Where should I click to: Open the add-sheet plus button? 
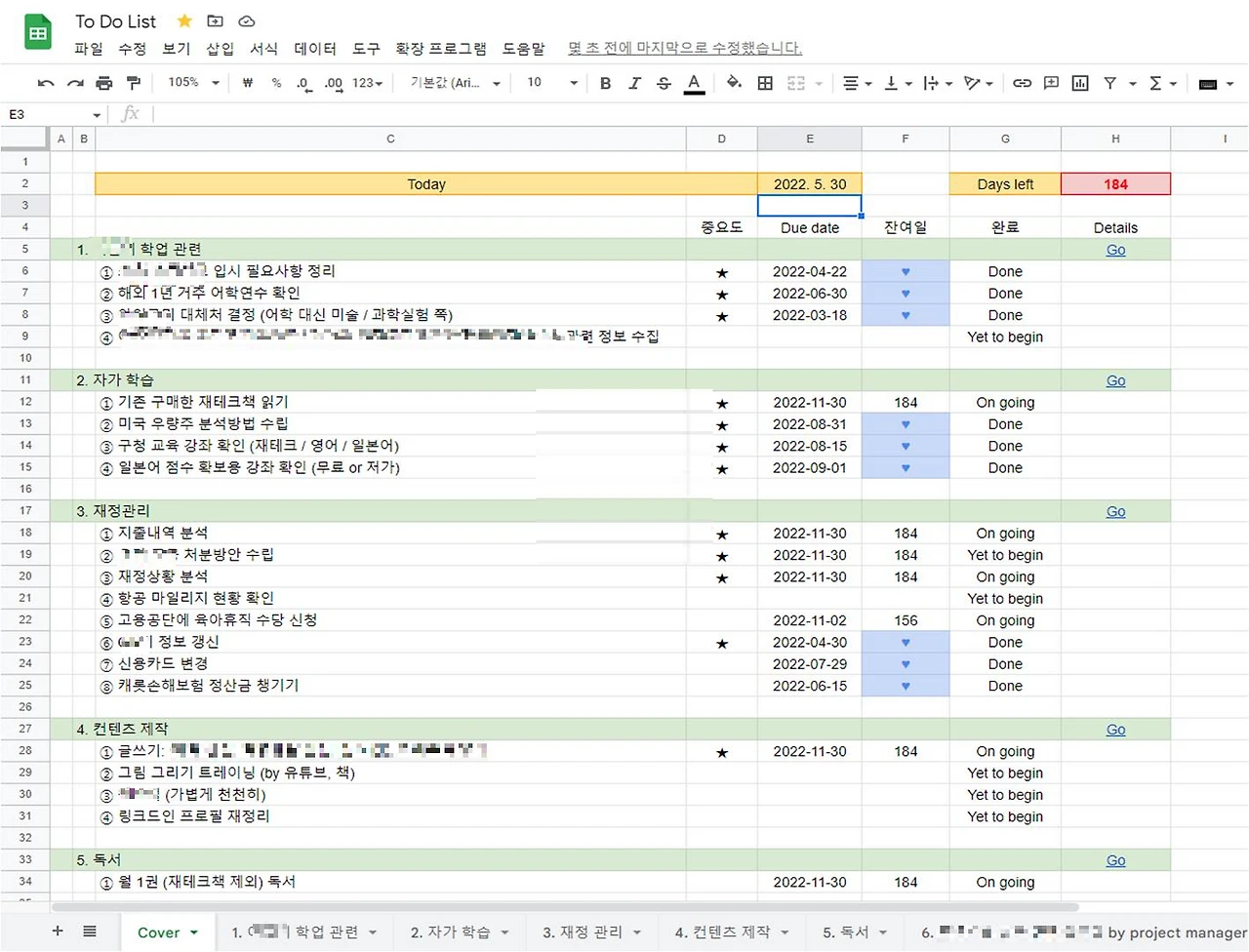58,932
